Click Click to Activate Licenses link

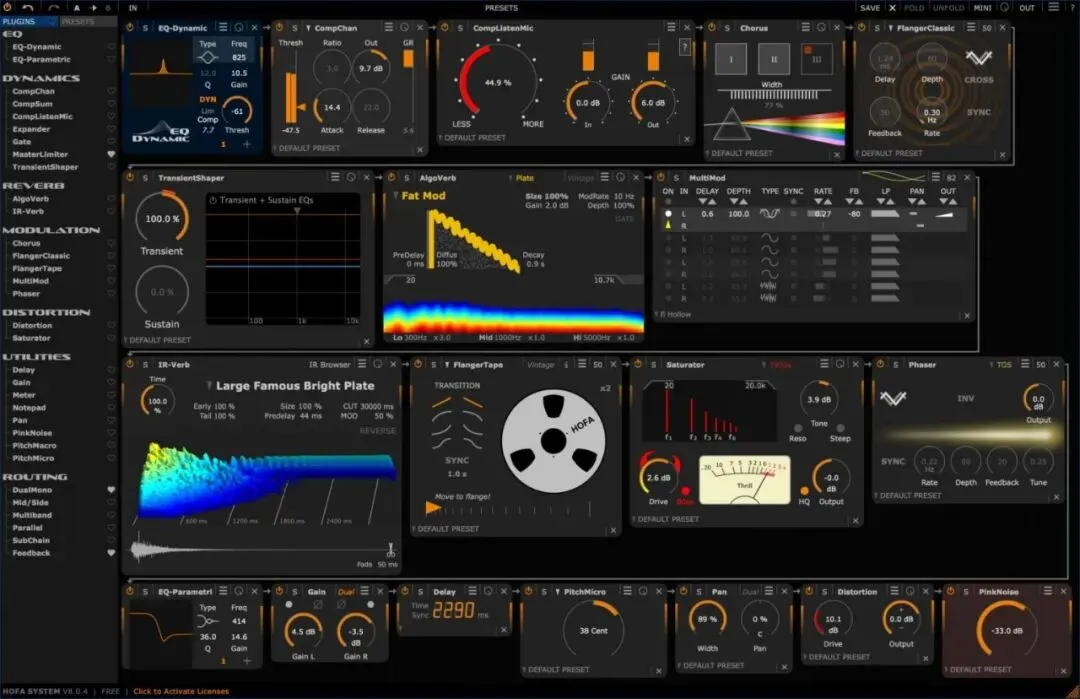pos(181,691)
